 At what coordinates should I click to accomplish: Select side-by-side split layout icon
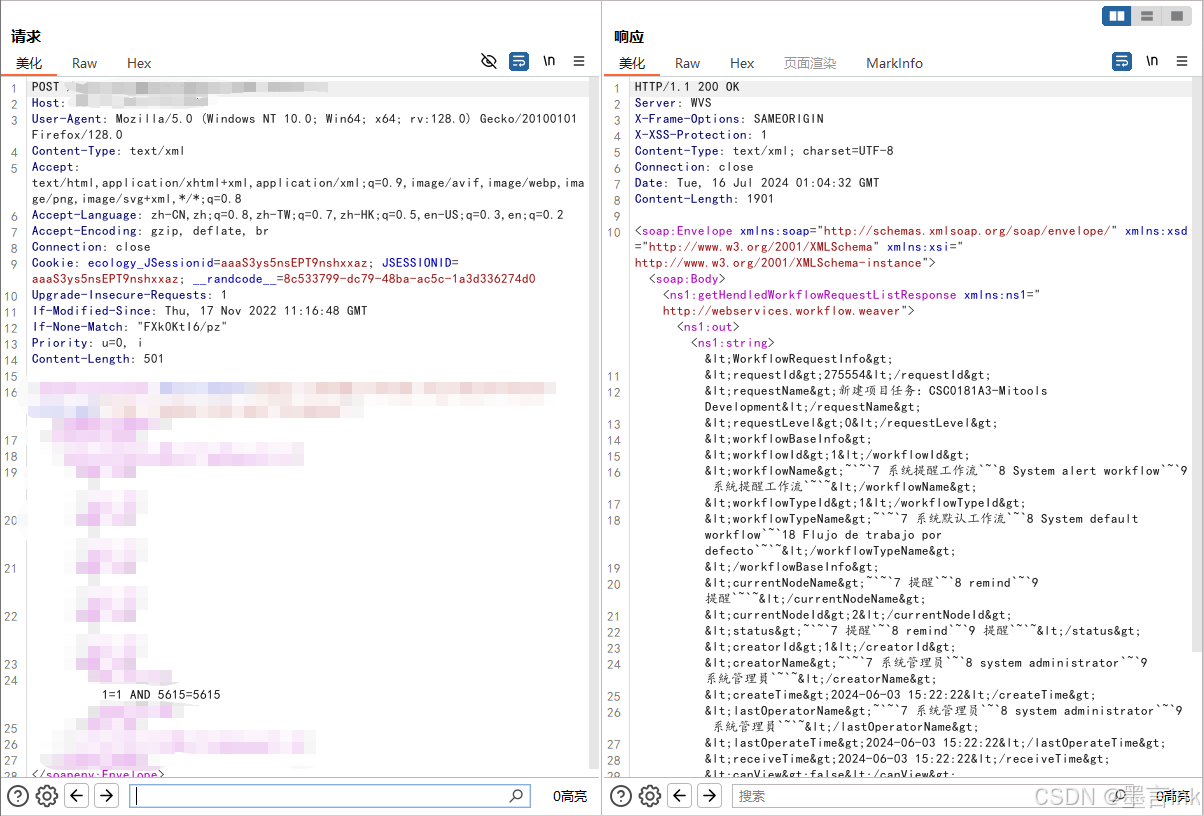click(1117, 16)
